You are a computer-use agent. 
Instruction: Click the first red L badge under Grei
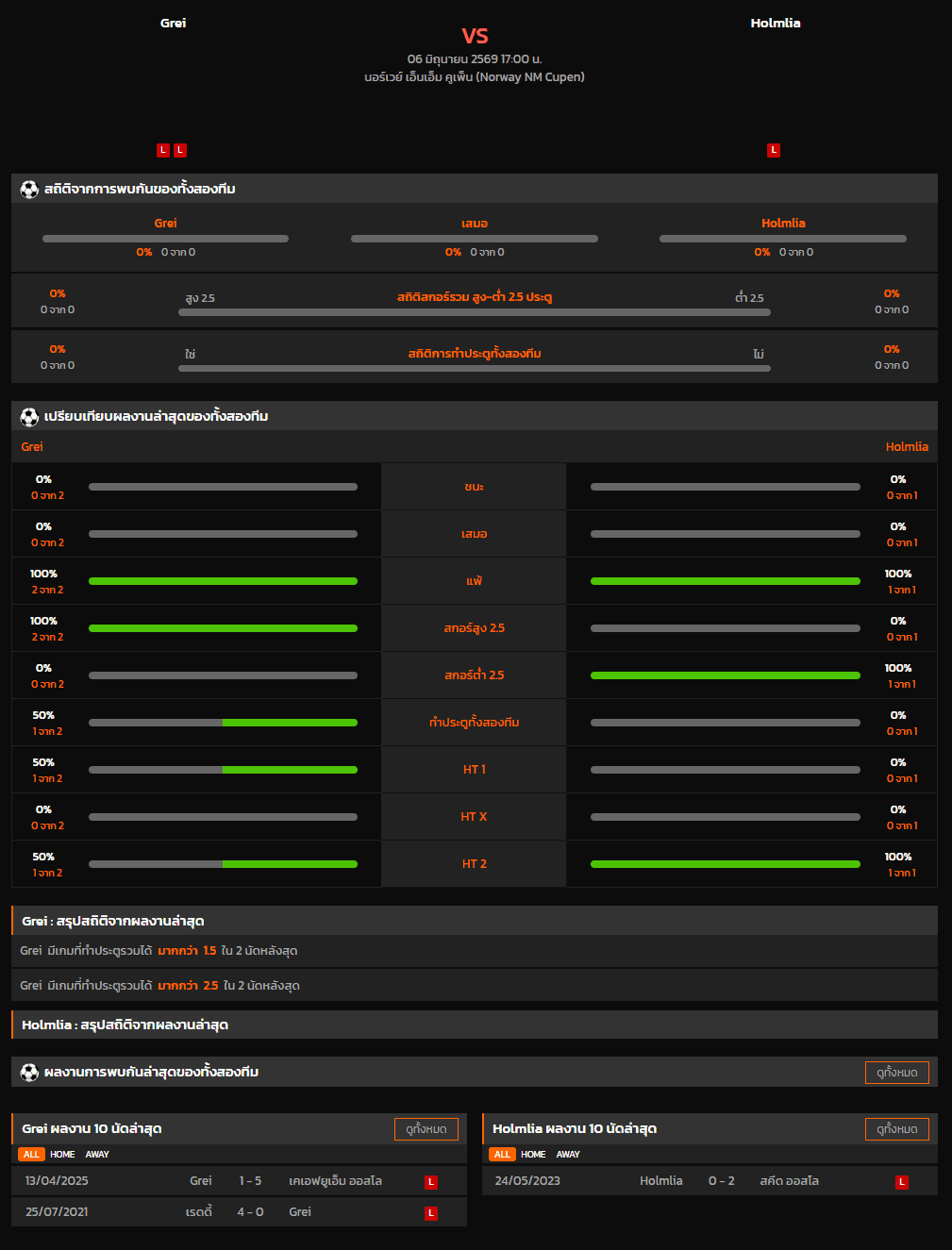coord(163,150)
